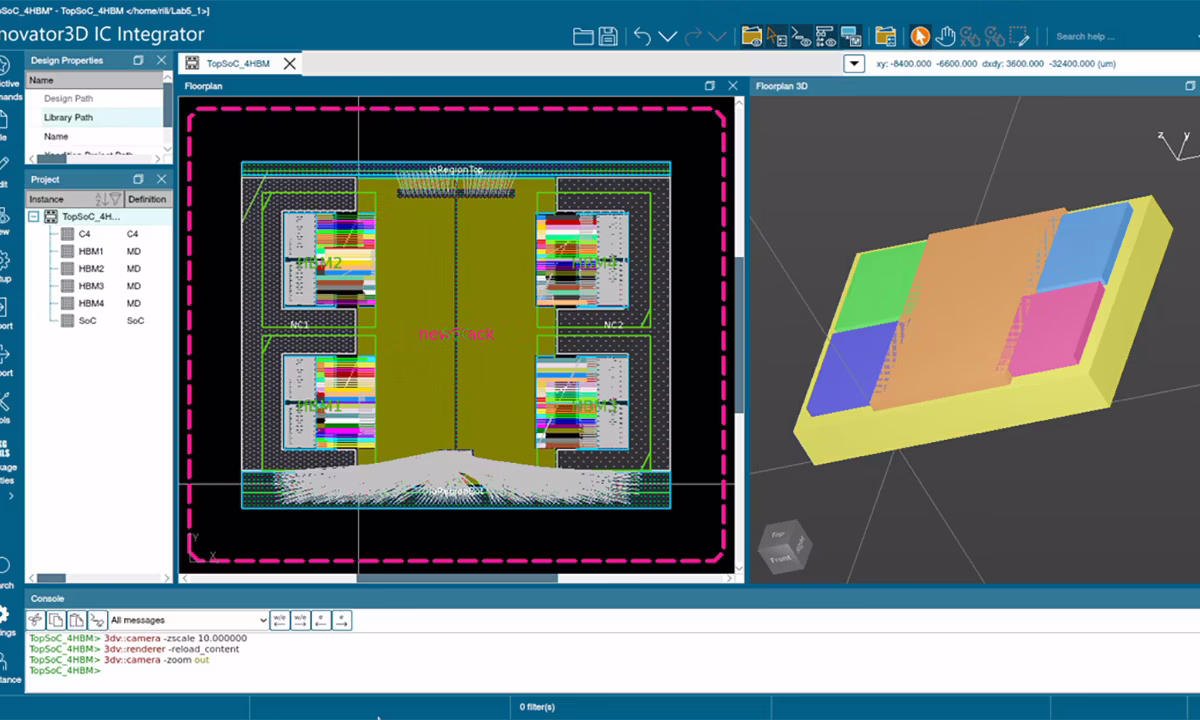The width and height of the screenshot is (1200, 720).
Task: Click the Open folder icon in toolbar
Action: [x=583, y=37]
